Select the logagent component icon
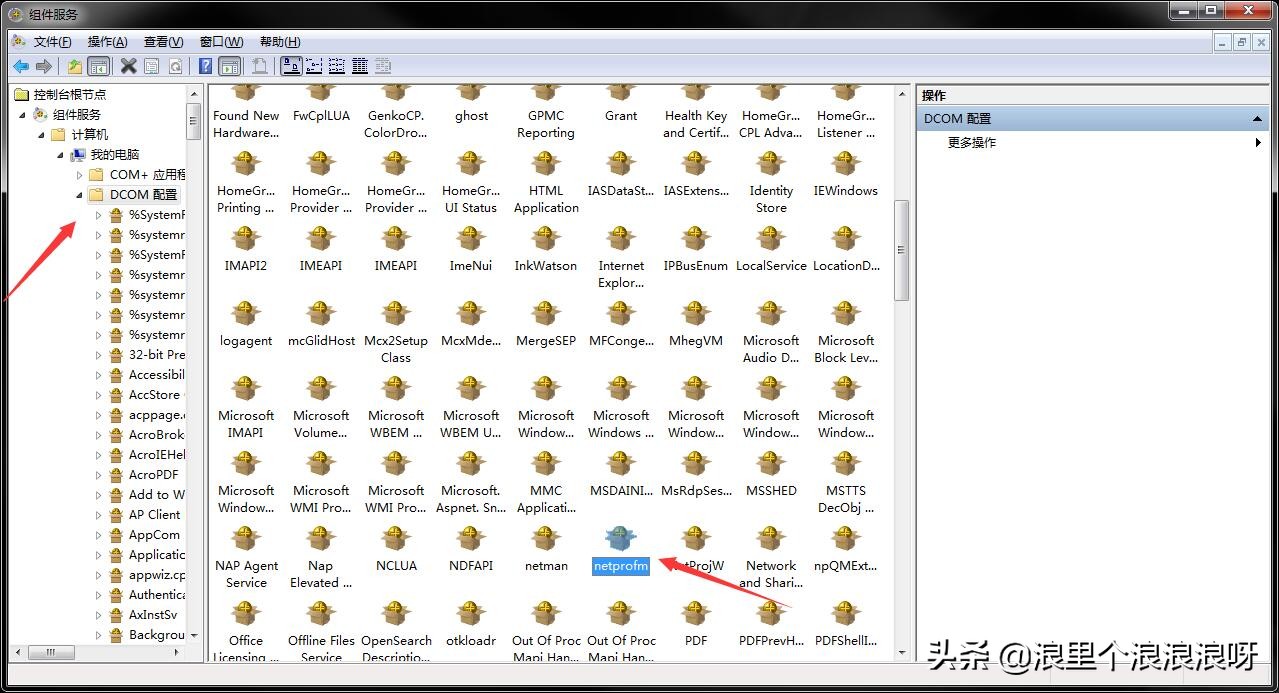This screenshot has width=1279, height=693. [246, 315]
